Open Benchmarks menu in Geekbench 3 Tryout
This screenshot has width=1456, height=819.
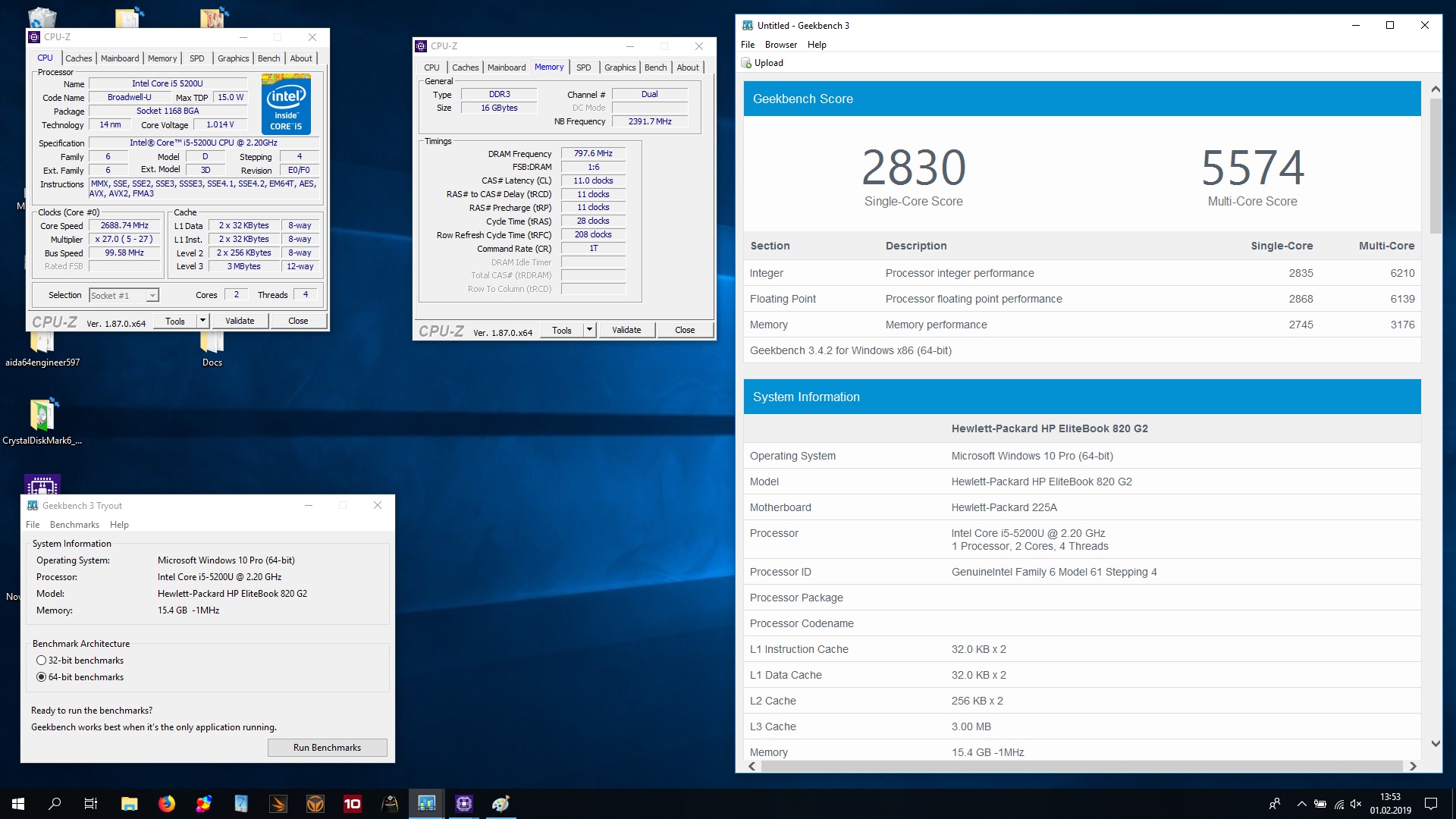74,525
